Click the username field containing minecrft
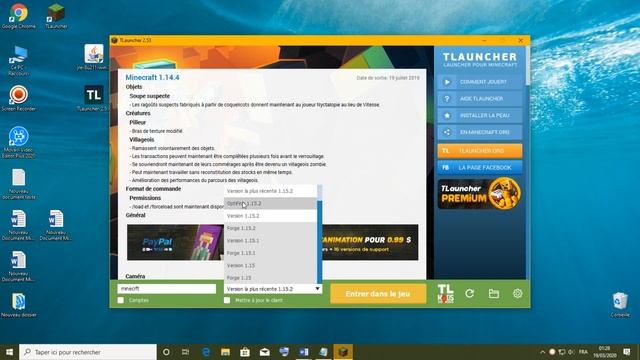The height and width of the screenshot is (360, 640). pyautogui.click(x=167, y=289)
